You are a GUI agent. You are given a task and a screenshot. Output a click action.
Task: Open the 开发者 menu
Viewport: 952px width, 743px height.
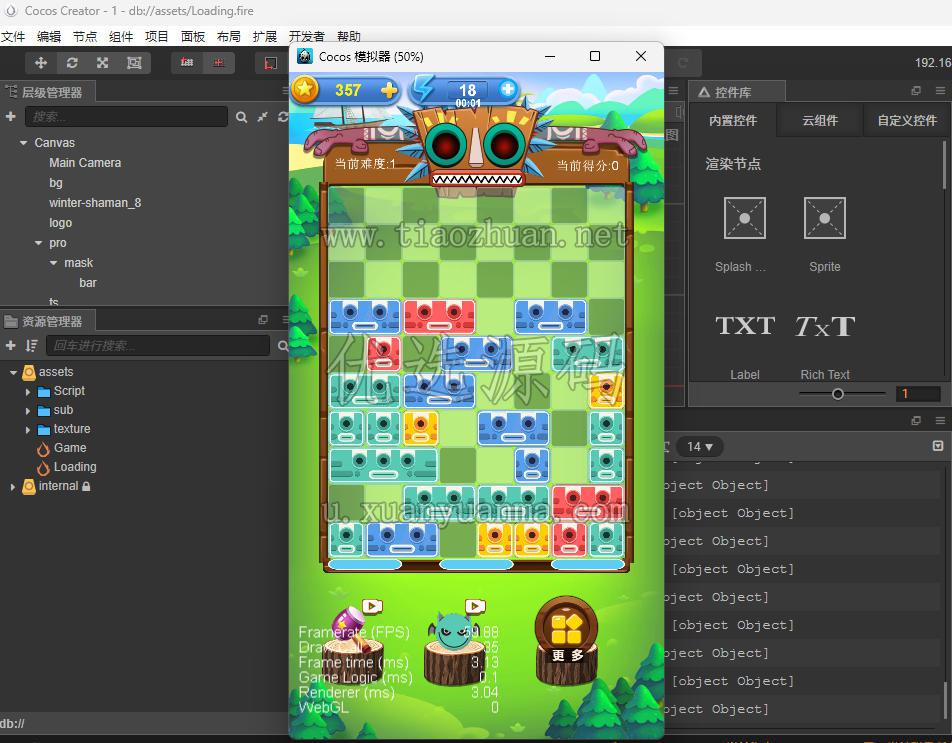(x=307, y=36)
